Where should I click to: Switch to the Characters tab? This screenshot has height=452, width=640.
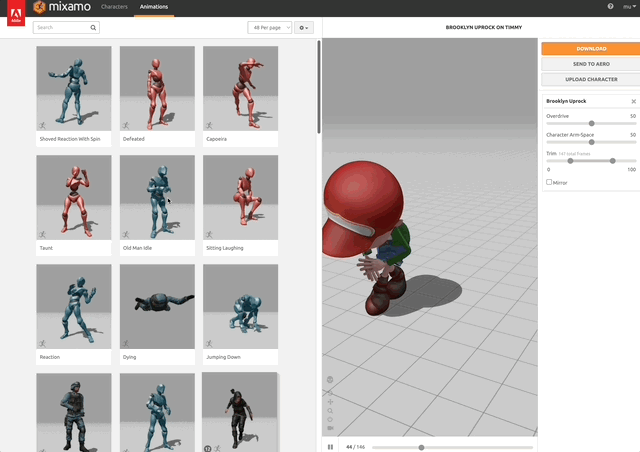coord(114,7)
